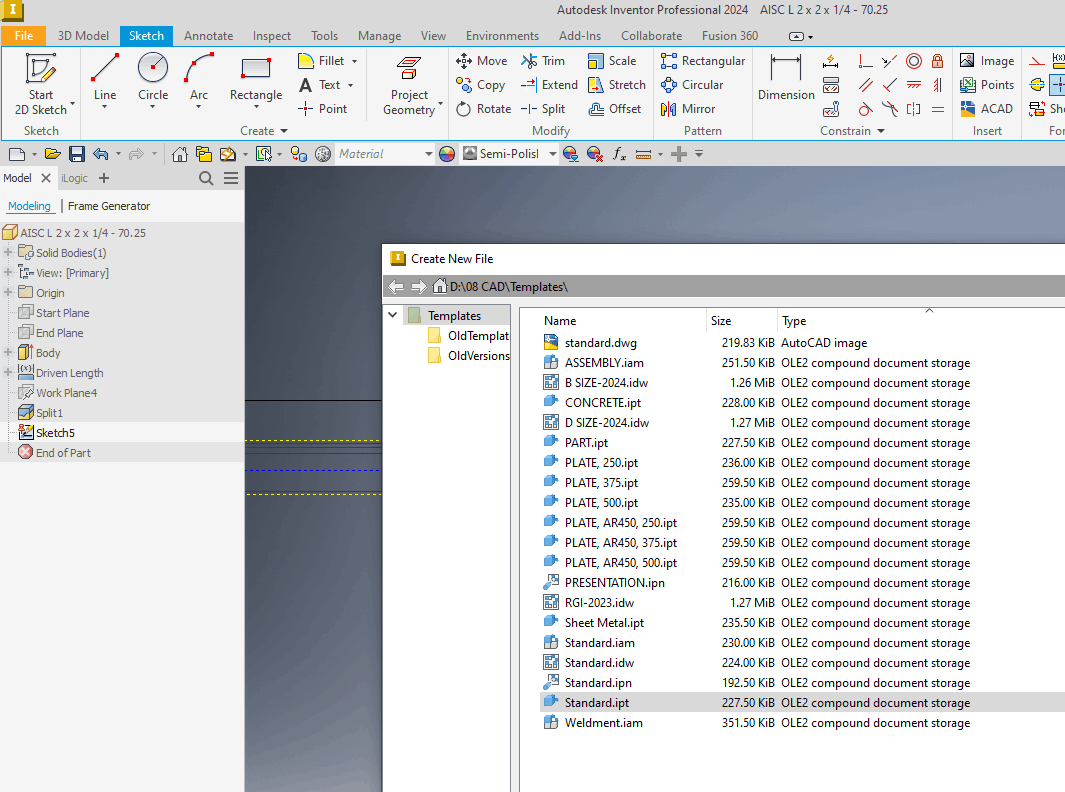Activate the Fillet tool

click(x=321, y=60)
